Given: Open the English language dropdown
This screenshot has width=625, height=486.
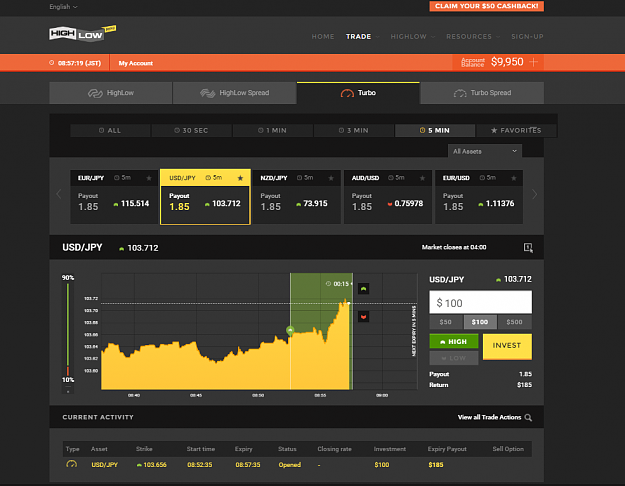Looking at the screenshot, I should coord(63,7).
